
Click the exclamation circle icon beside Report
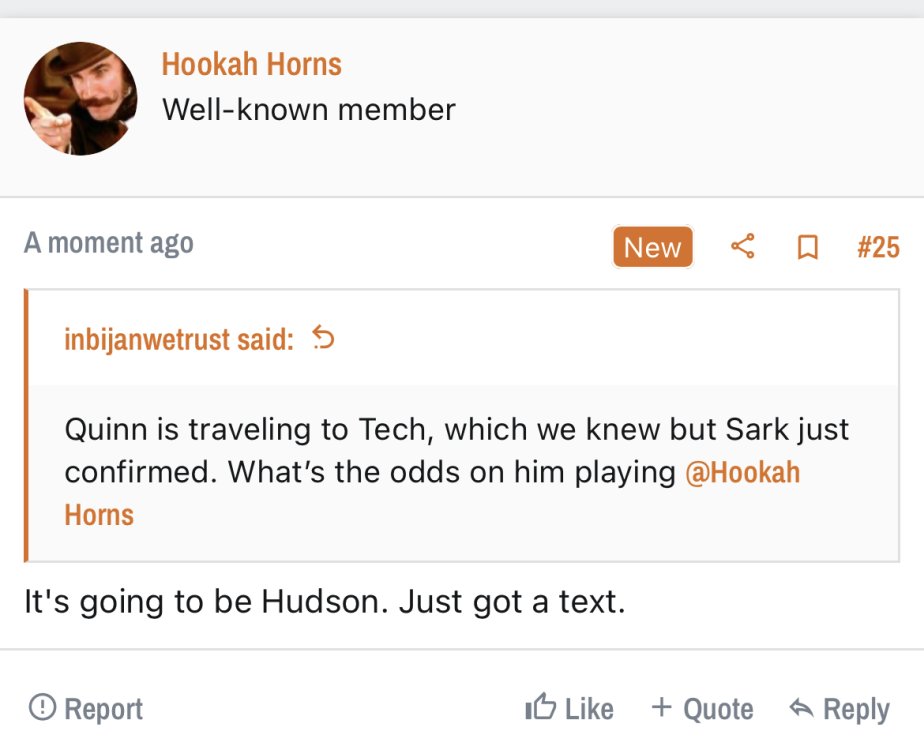[42, 708]
